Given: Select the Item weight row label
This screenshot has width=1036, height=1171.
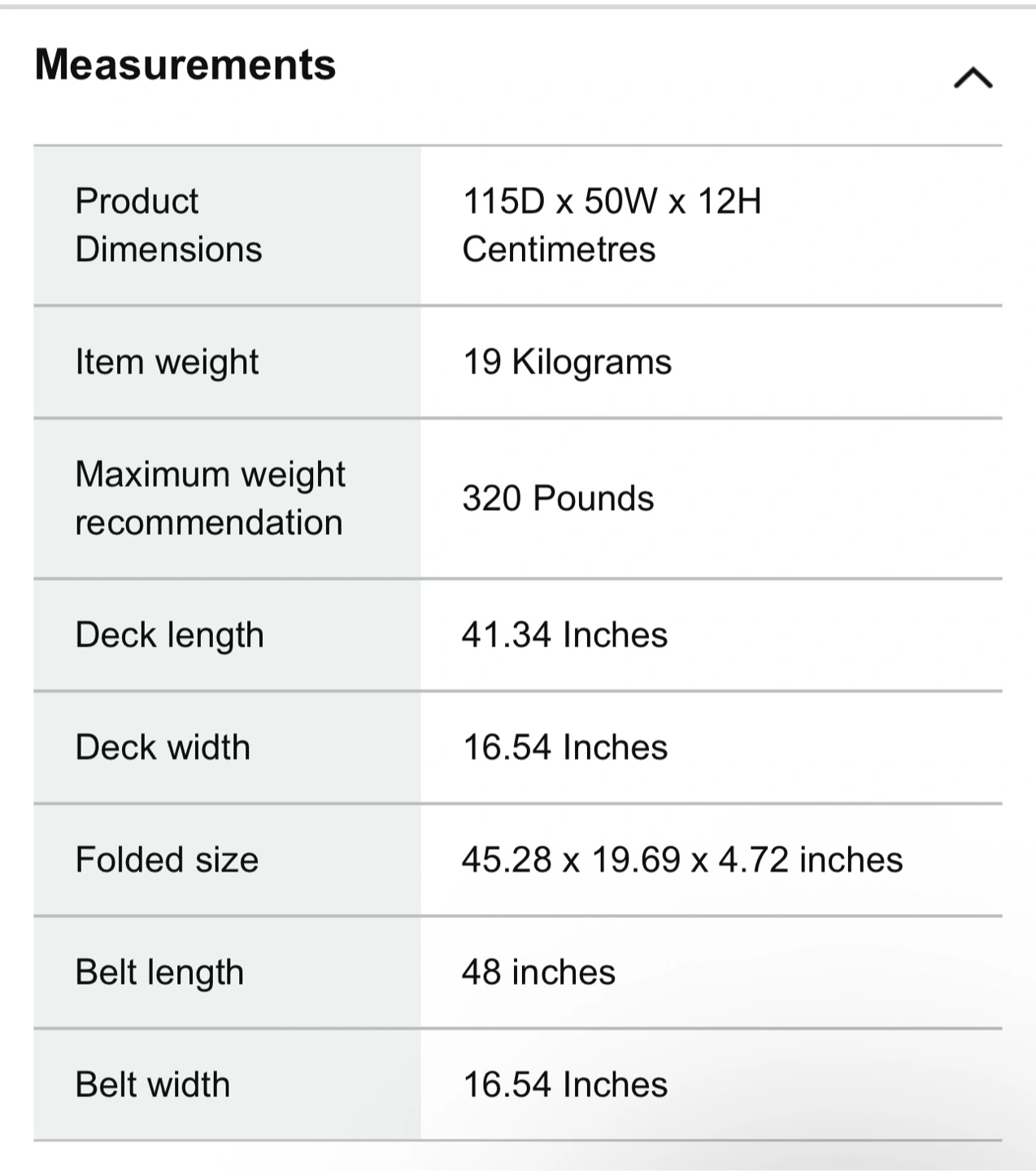Looking at the screenshot, I should 167,362.
